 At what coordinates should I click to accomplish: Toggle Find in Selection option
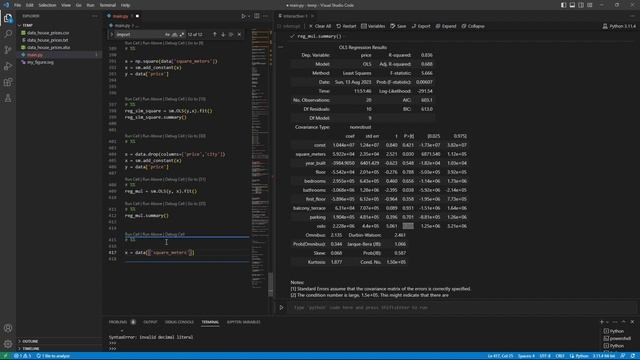pyautogui.click(x=231, y=35)
